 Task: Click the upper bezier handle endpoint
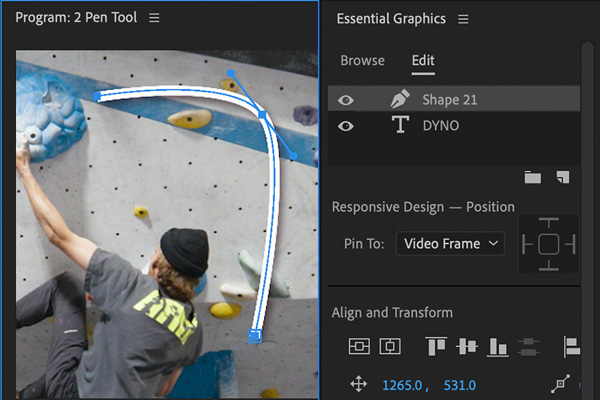[231, 73]
